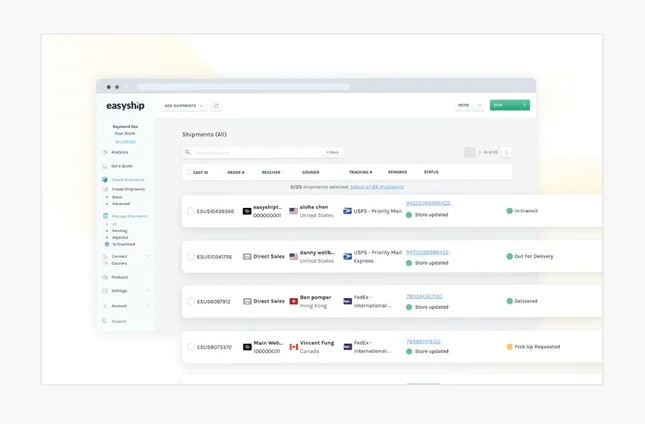Viewport: 645px width, 424px height.
Task: Click Direct Sales icon in ESUS6097912 row
Action: tap(247, 301)
